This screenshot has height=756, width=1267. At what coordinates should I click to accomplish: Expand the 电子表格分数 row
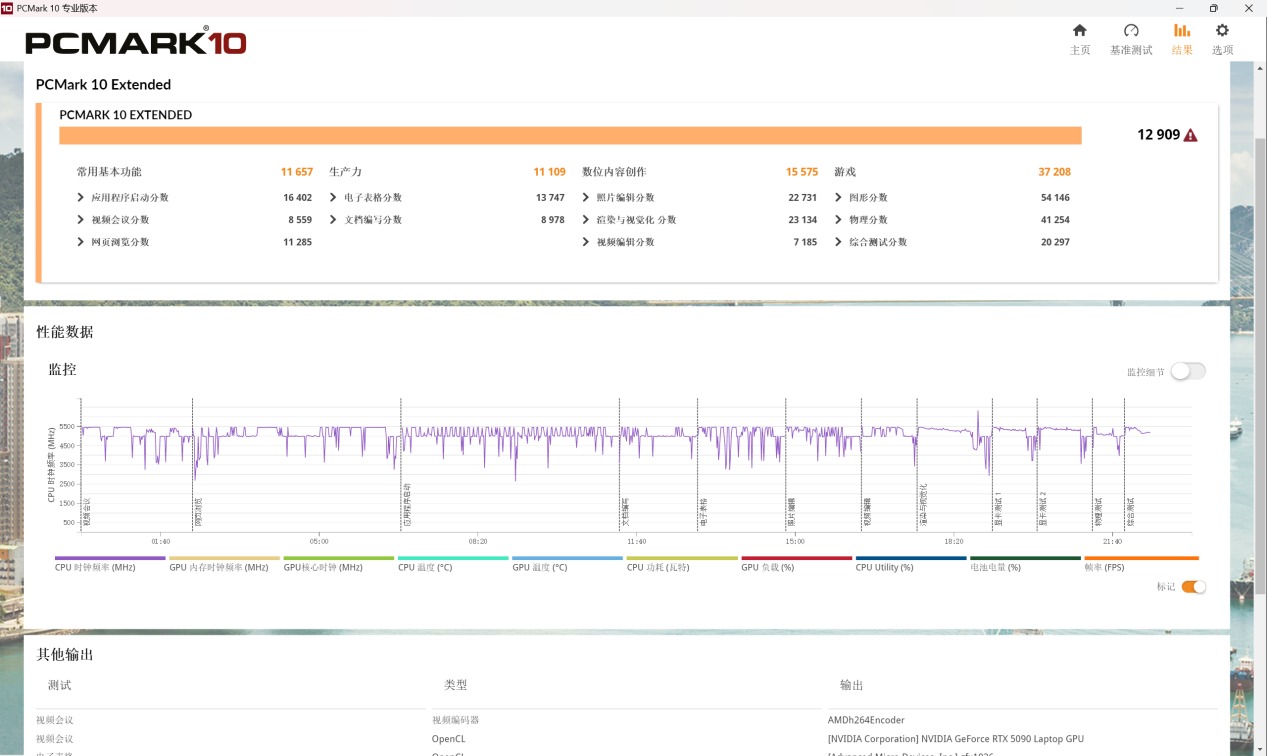point(334,198)
